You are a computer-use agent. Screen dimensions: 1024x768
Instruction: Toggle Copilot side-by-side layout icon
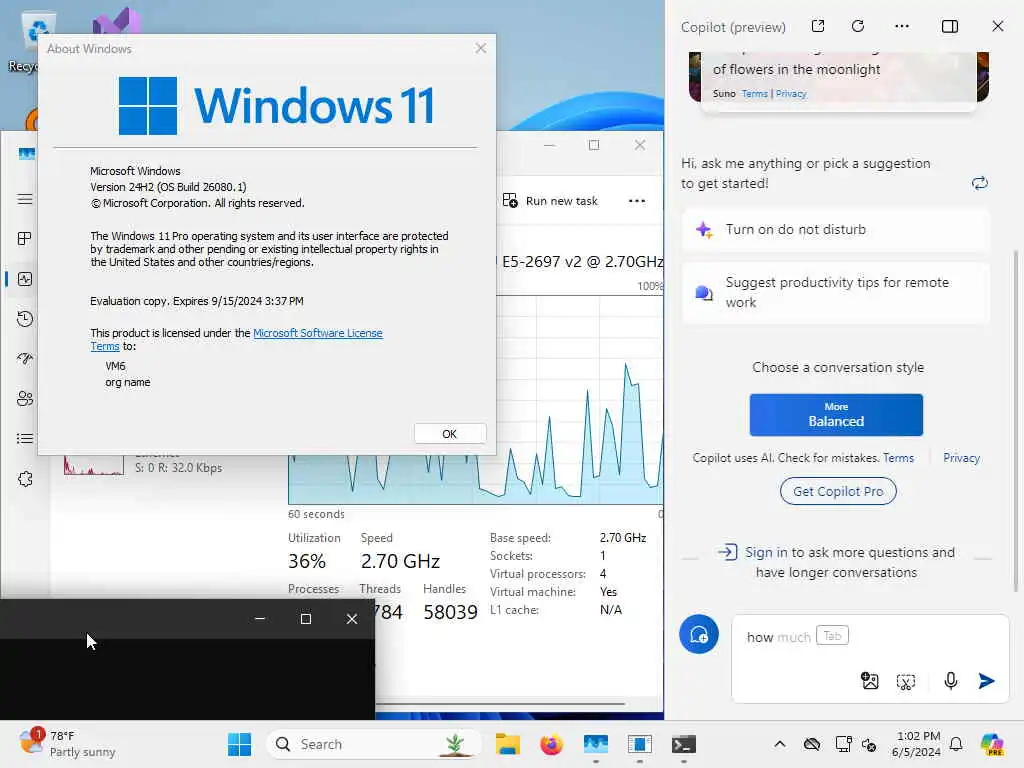point(950,26)
